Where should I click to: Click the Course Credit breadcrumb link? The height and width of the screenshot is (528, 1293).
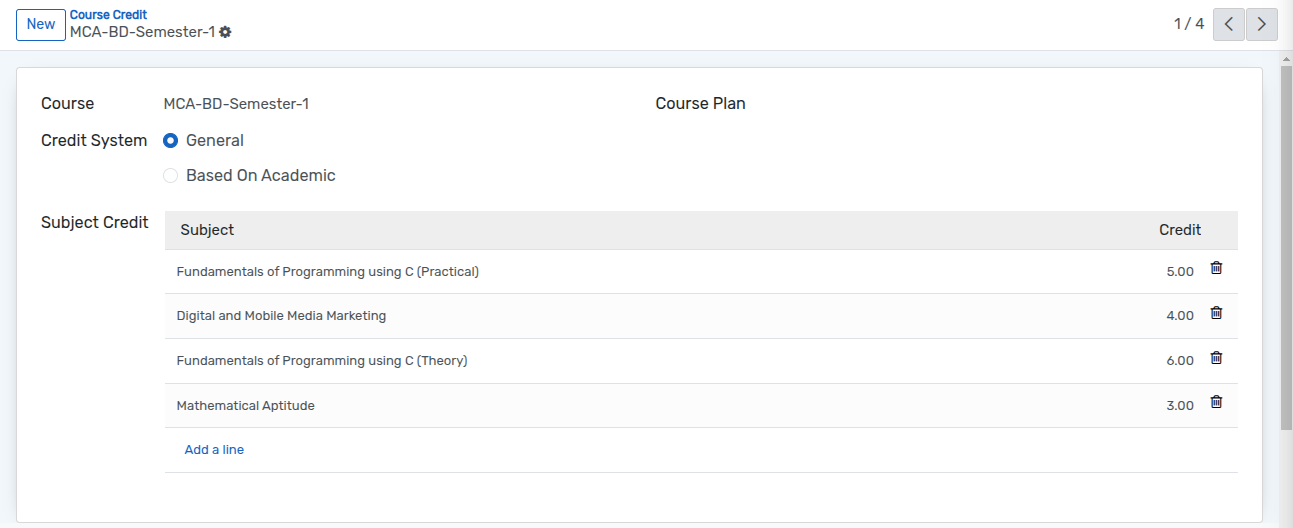pyautogui.click(x=108, y=15)
